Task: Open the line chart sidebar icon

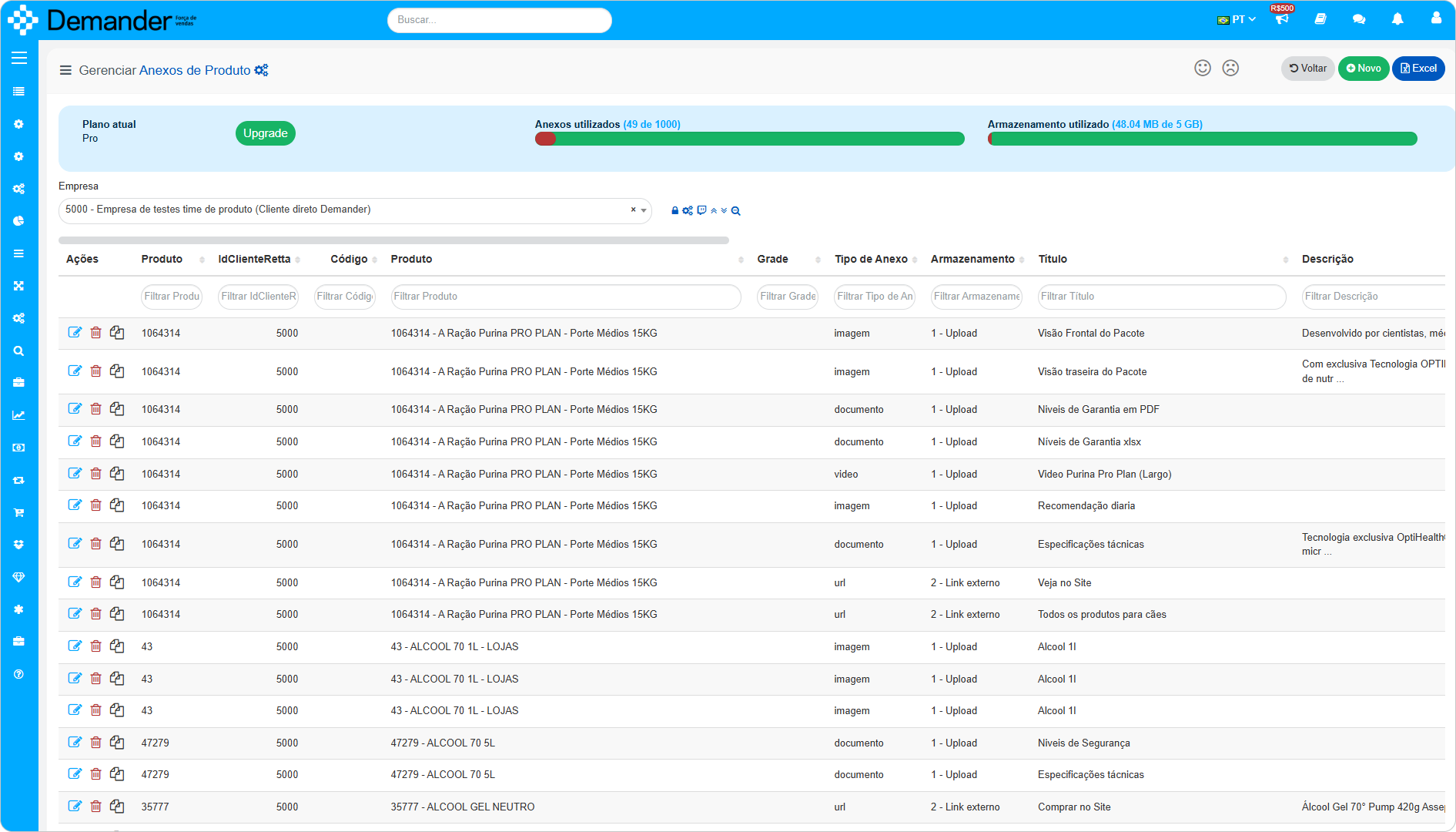Action: pyautogui.click(x=19, y=415)
